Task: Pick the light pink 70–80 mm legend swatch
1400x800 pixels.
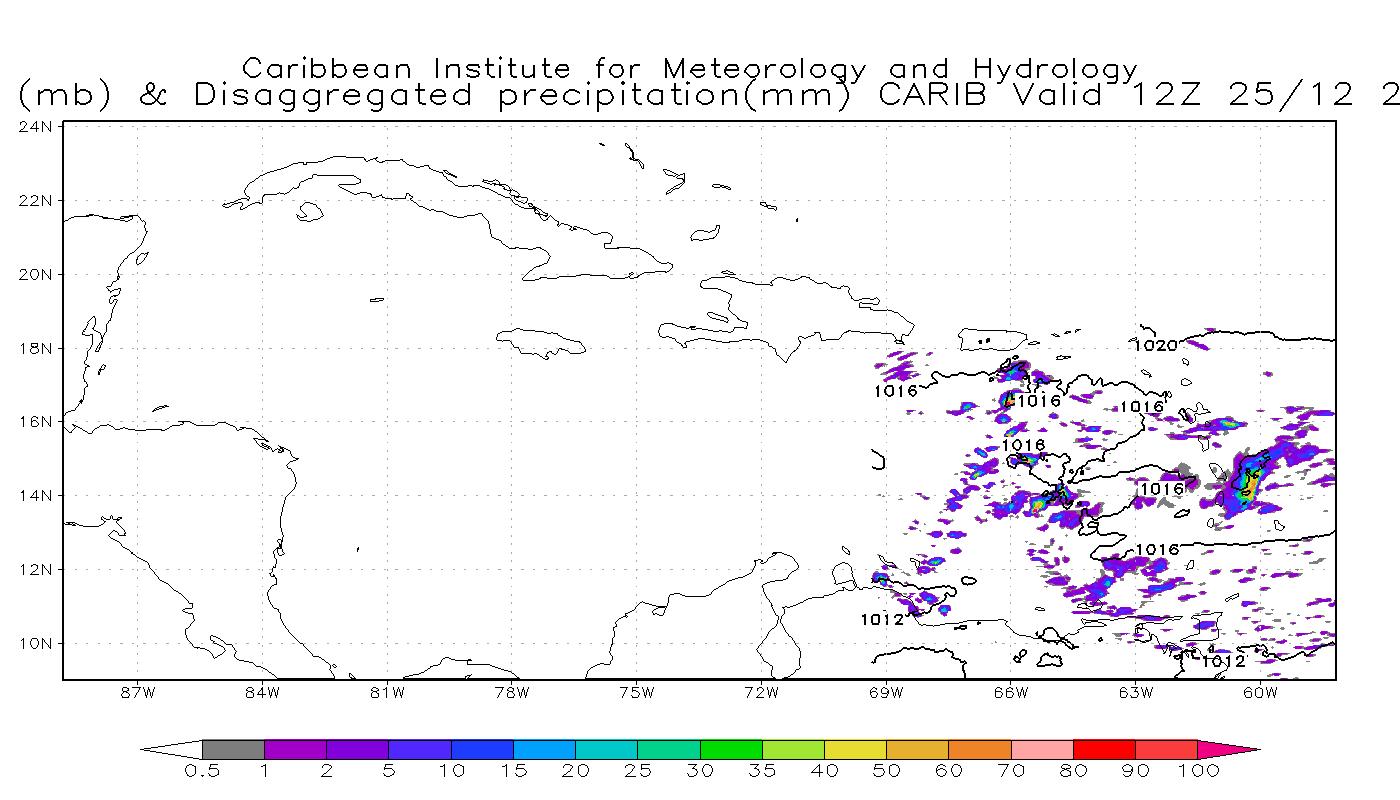Action: pyautogui.click(x=1042, y=749)
